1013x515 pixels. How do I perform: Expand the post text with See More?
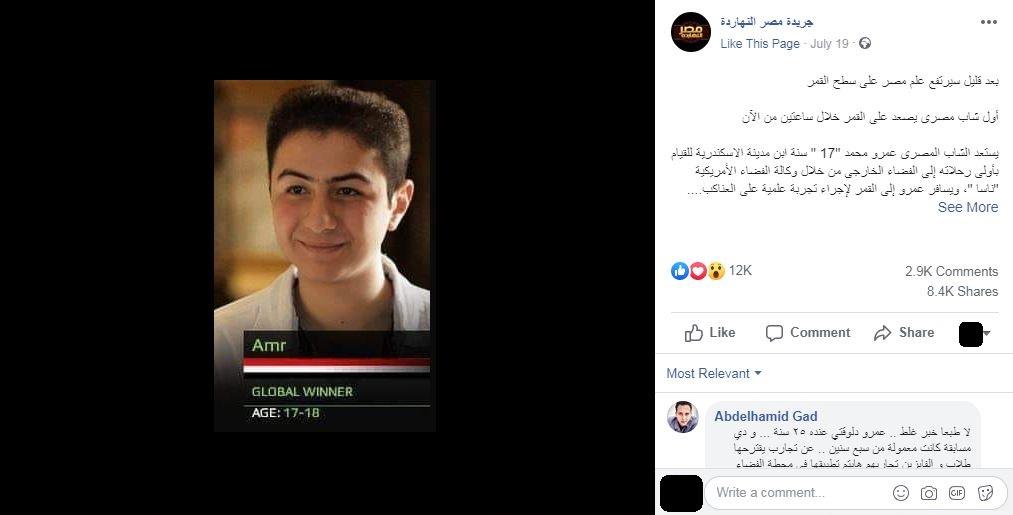[968, 207]
